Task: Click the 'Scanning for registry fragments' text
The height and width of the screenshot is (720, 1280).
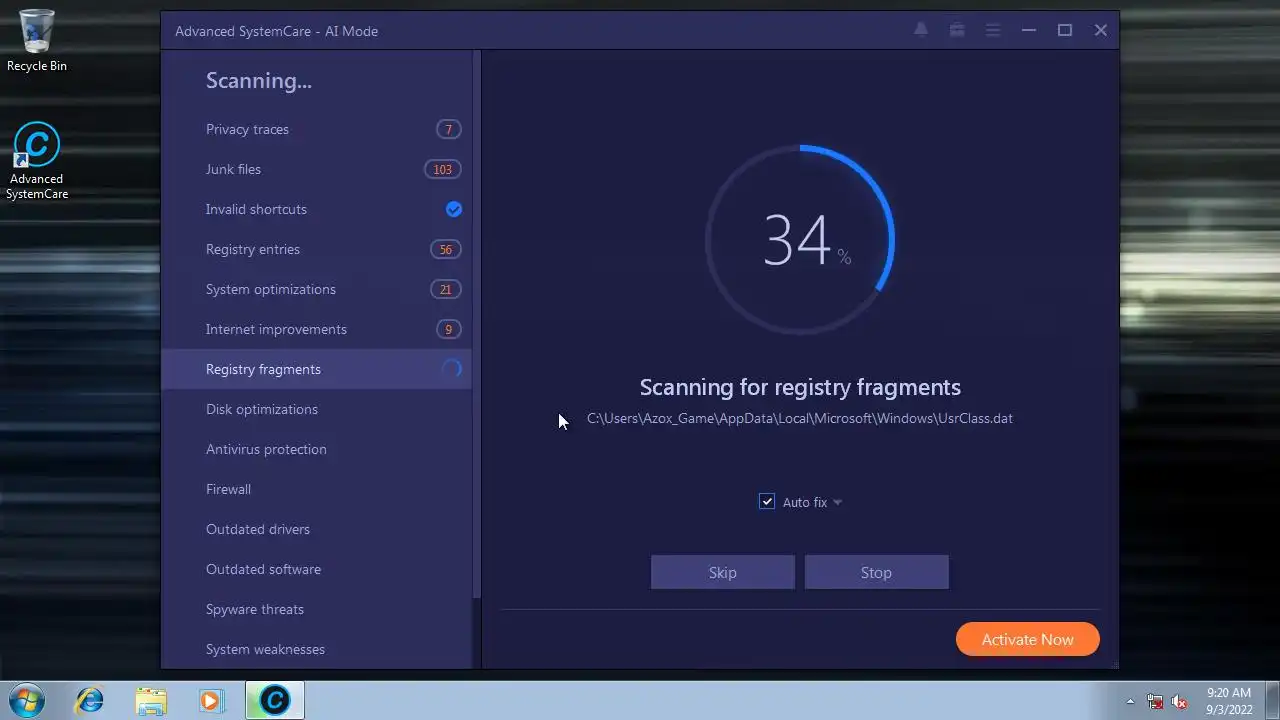Action: tap(800, 387)
